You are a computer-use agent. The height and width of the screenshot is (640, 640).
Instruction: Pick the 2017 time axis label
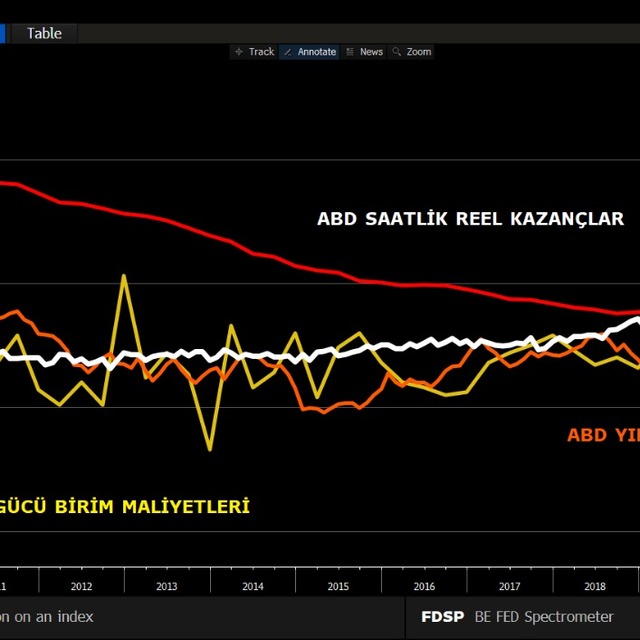tap(509, 586)
